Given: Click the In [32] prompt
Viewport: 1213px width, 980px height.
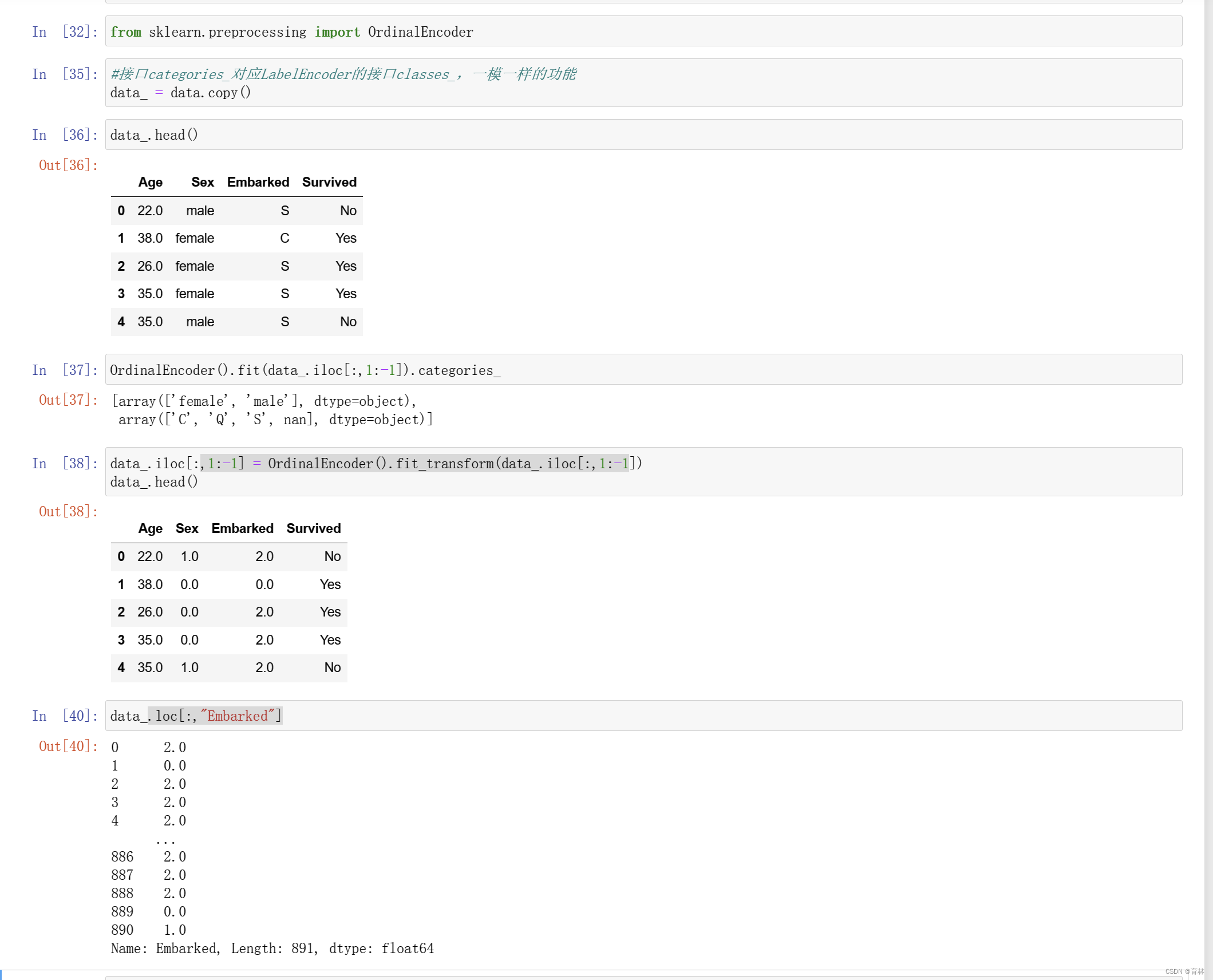Looking at the screenshot, I should (65, 32).
